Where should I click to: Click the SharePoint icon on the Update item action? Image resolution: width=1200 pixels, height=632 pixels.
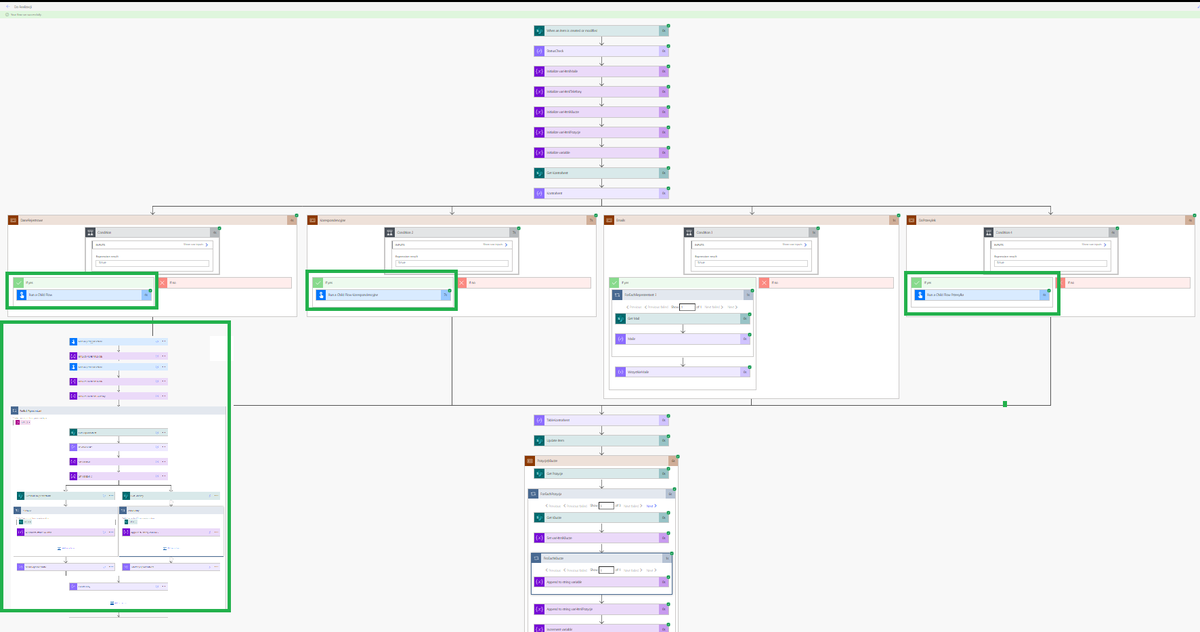[539, 440]
